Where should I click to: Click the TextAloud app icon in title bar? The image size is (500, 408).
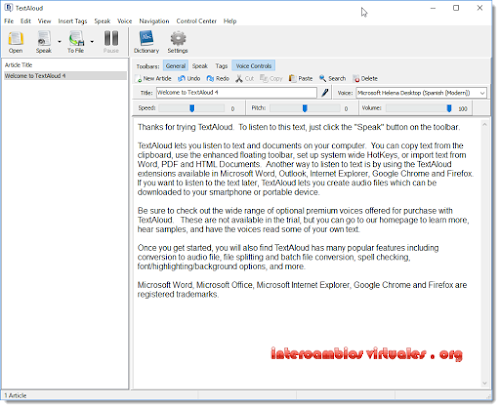[x=8, y=8]
